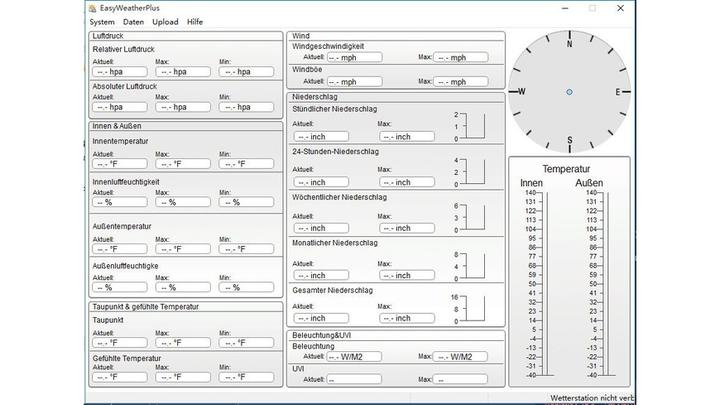Click 24-Stunden-Niederschlag Aktuell field
720x405 pixels.
pos(321,182)
